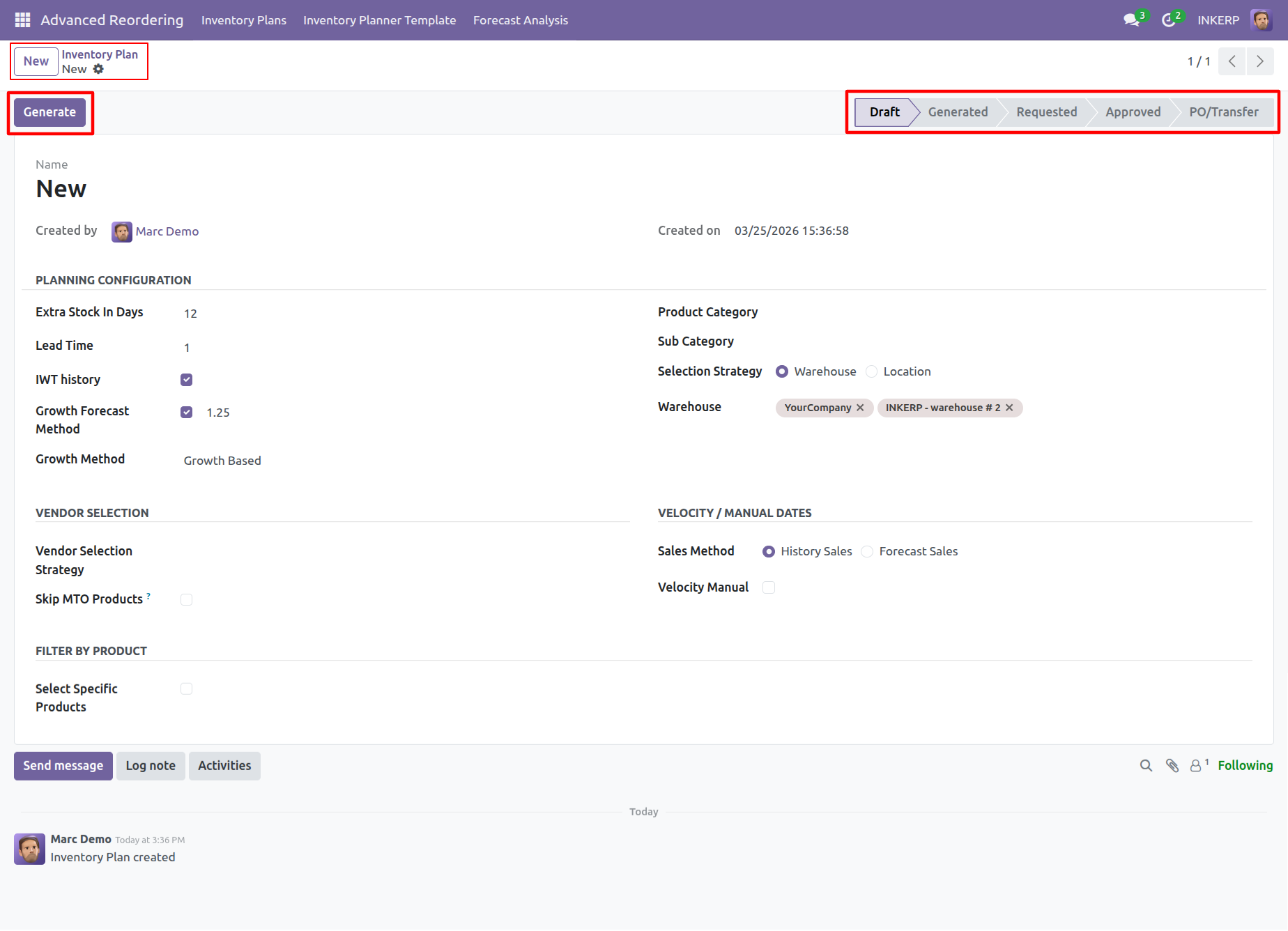Go to the previous record arrow
1288x931 pixels.
point(1232,61)
